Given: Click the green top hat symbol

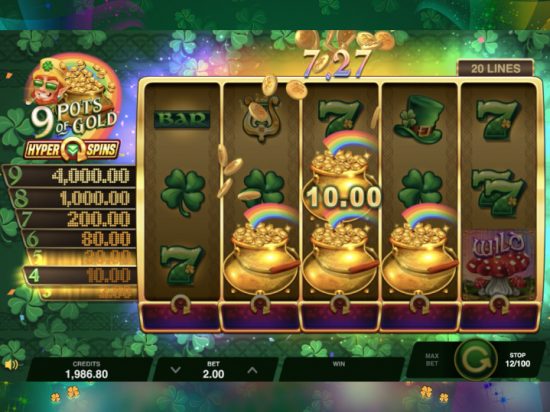Looking at the screenshot, I should pos(419,119).
